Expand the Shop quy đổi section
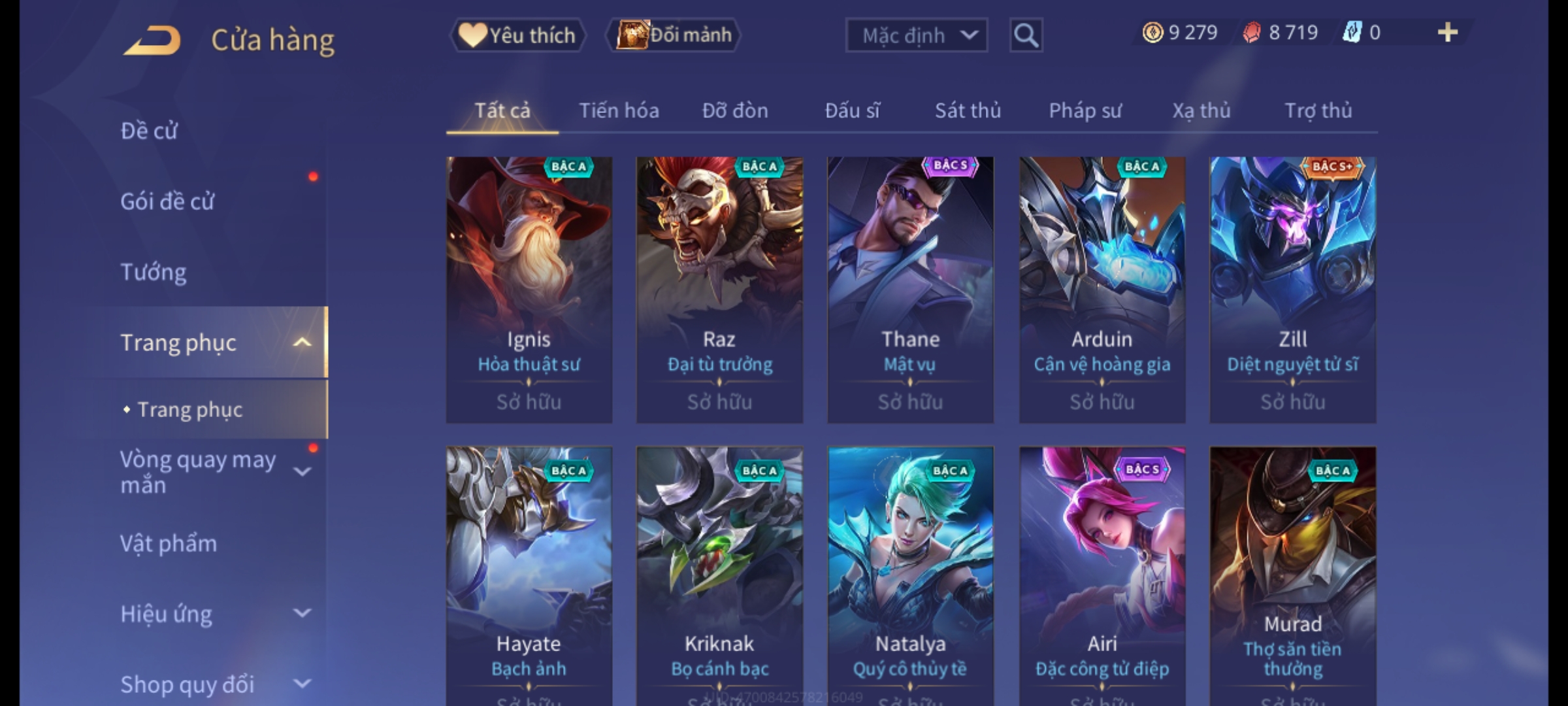1568x706 pixels. 302,684
